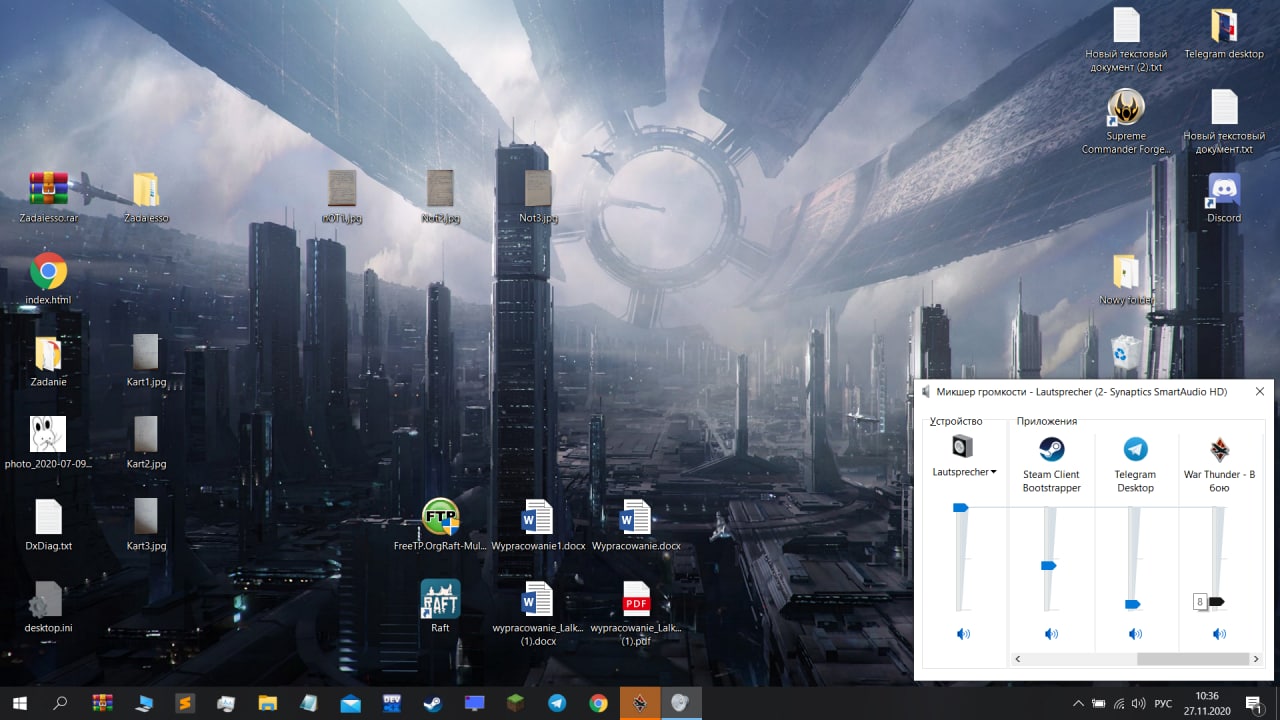Click the Telegram Desktop volume slider handle
Image resolution: width=1280 pixels, height=720 pixels.
(x=1133, y=604)
